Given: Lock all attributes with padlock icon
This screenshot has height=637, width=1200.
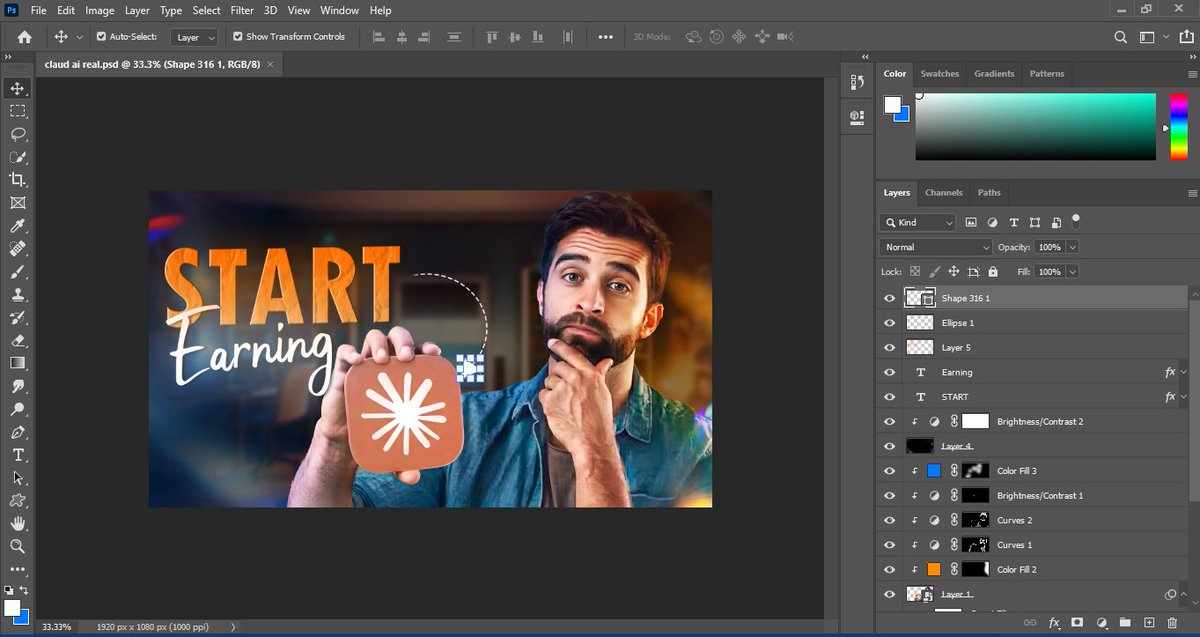Looking at the screenshot, I should click(x=992, y=271).
